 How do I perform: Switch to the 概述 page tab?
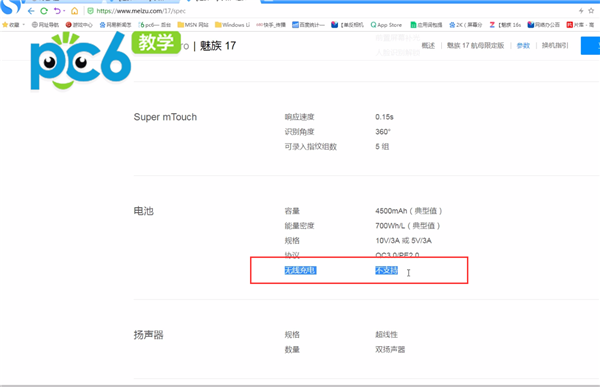(428, 46)
